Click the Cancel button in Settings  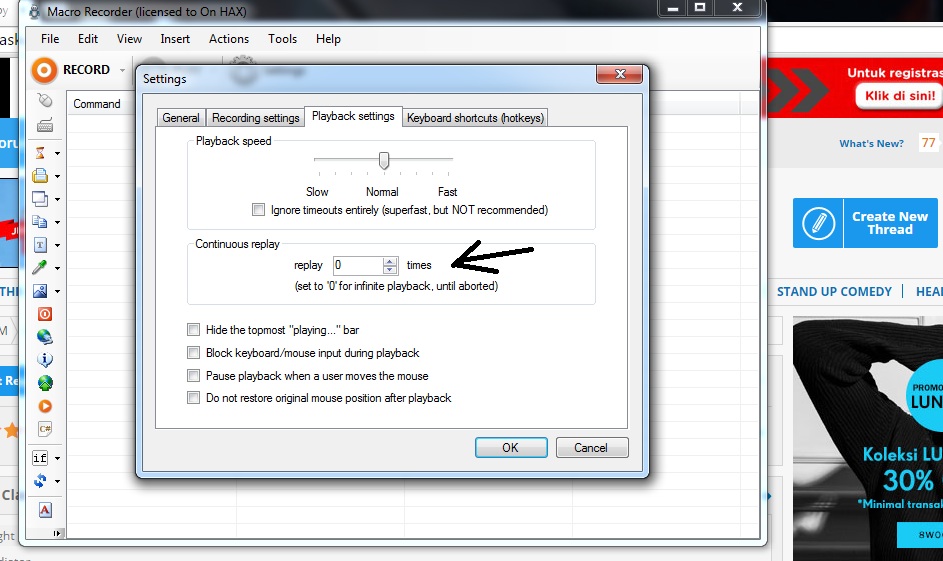(x=592, y=447)
